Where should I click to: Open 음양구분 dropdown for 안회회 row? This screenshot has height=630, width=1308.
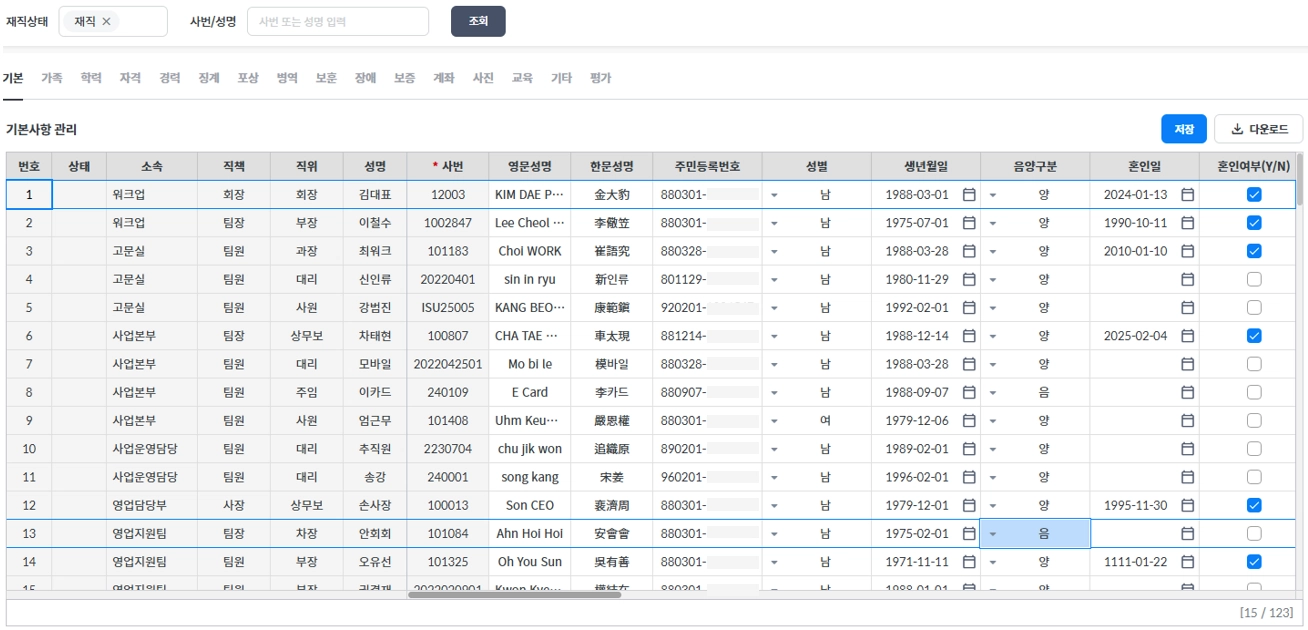993,534
